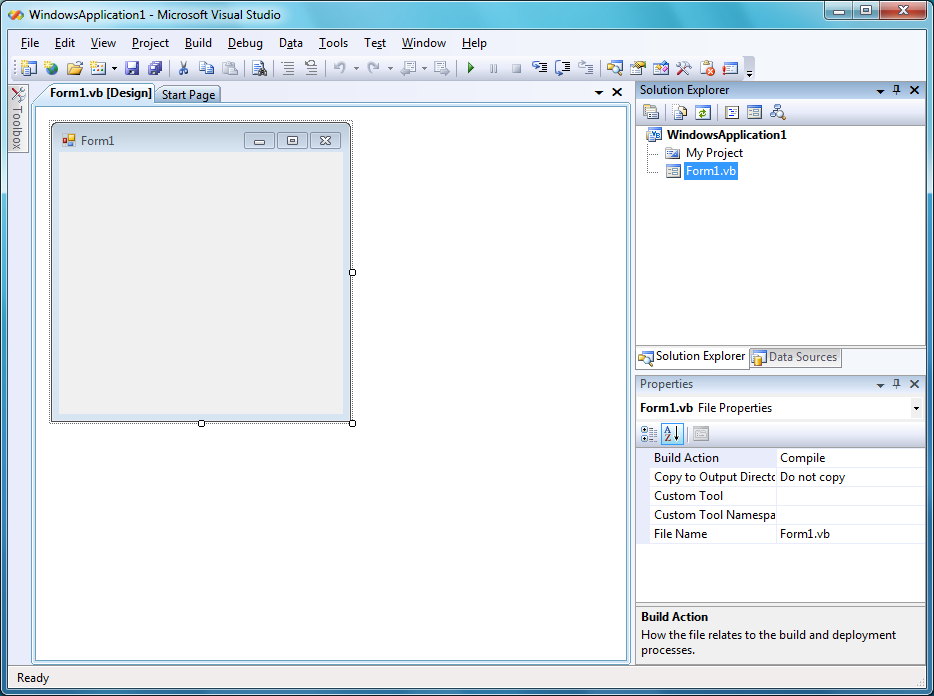Image resolution: width=934 pixels, height=696 pixels.
Task: Click the Uncomment selected lines icon
Action: click(311, 68)
